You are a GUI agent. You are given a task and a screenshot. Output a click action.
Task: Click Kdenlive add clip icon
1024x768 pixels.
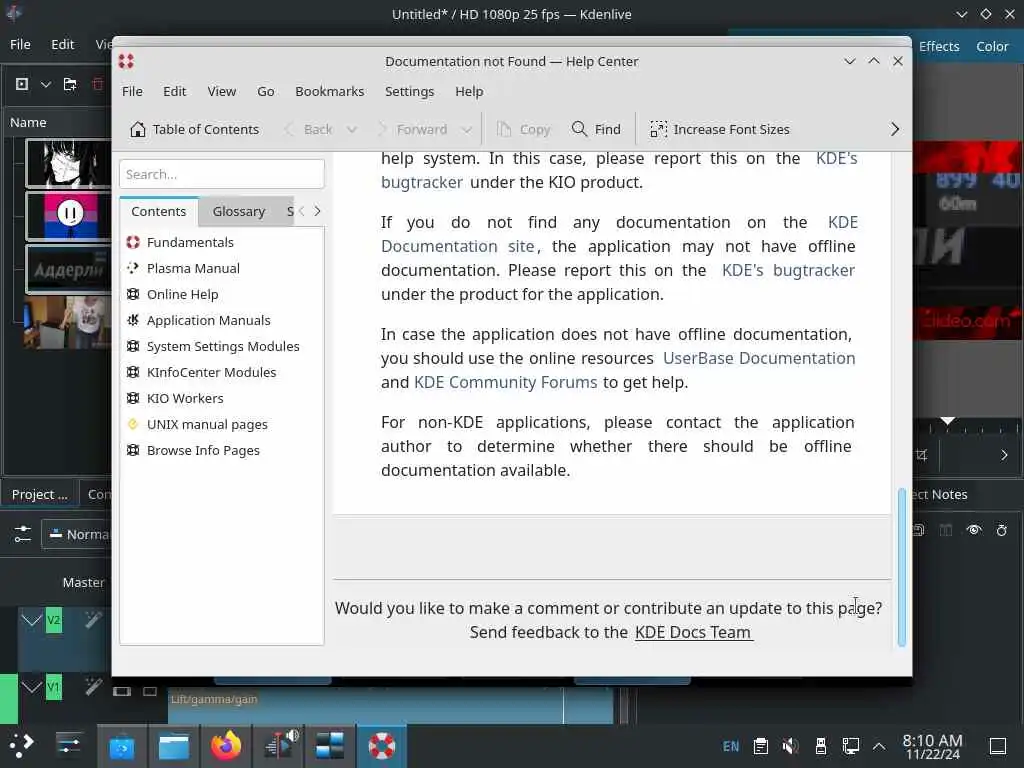click(x=22, y=84)
